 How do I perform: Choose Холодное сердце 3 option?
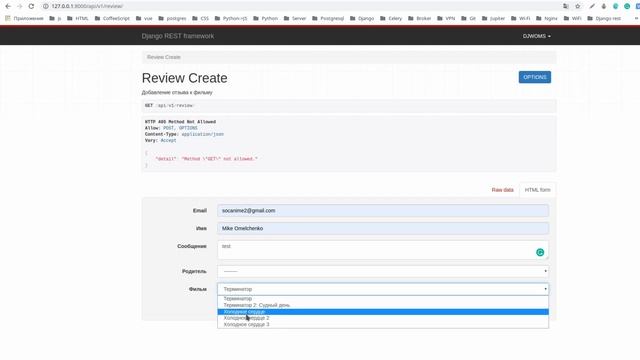tap(383, 324)
